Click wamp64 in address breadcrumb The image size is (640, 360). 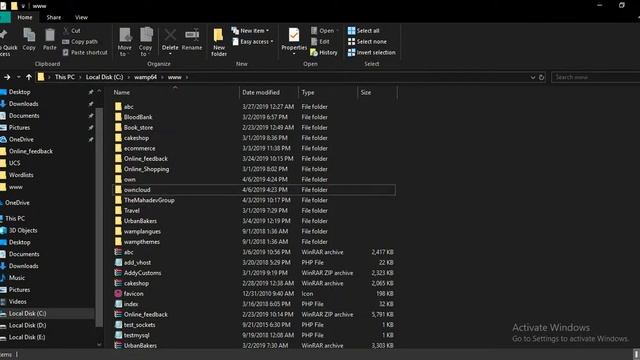pos(145,77)
